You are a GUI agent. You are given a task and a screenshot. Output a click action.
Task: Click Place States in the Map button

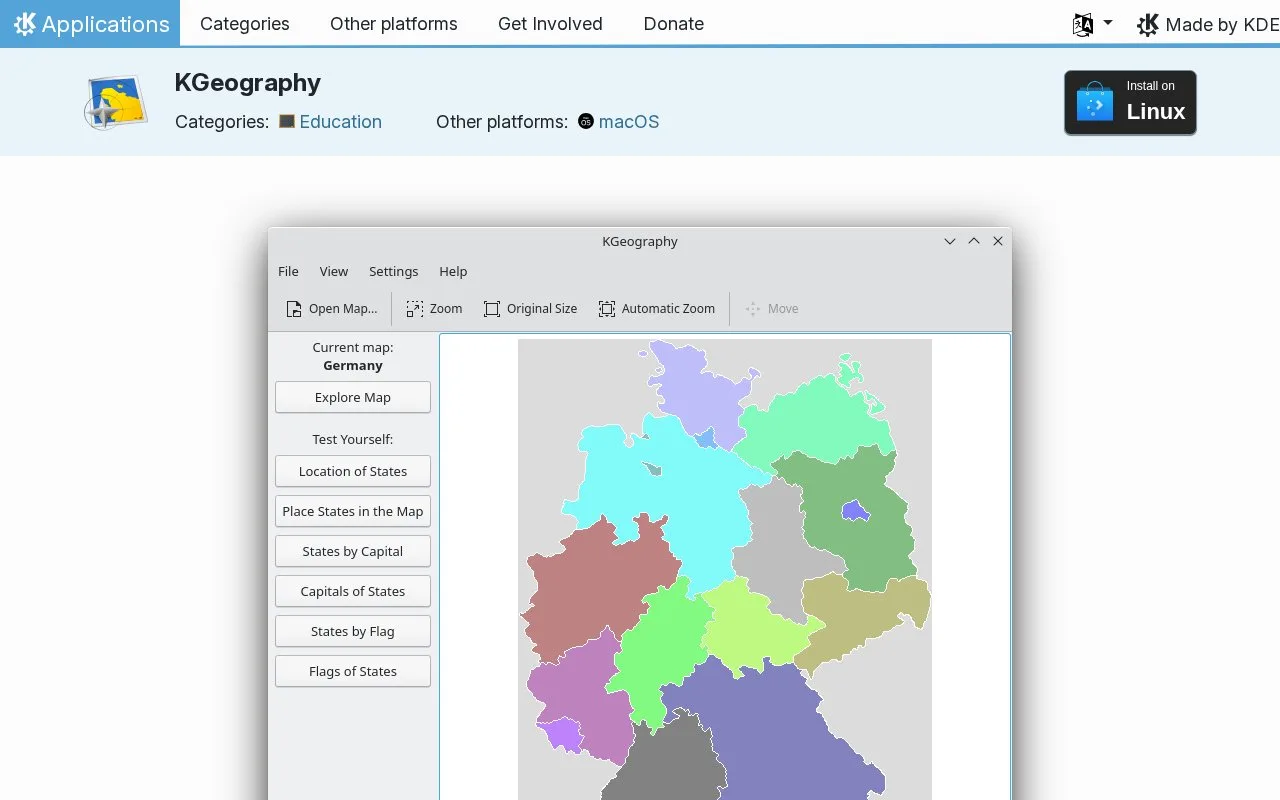click(x=353, y=511)
